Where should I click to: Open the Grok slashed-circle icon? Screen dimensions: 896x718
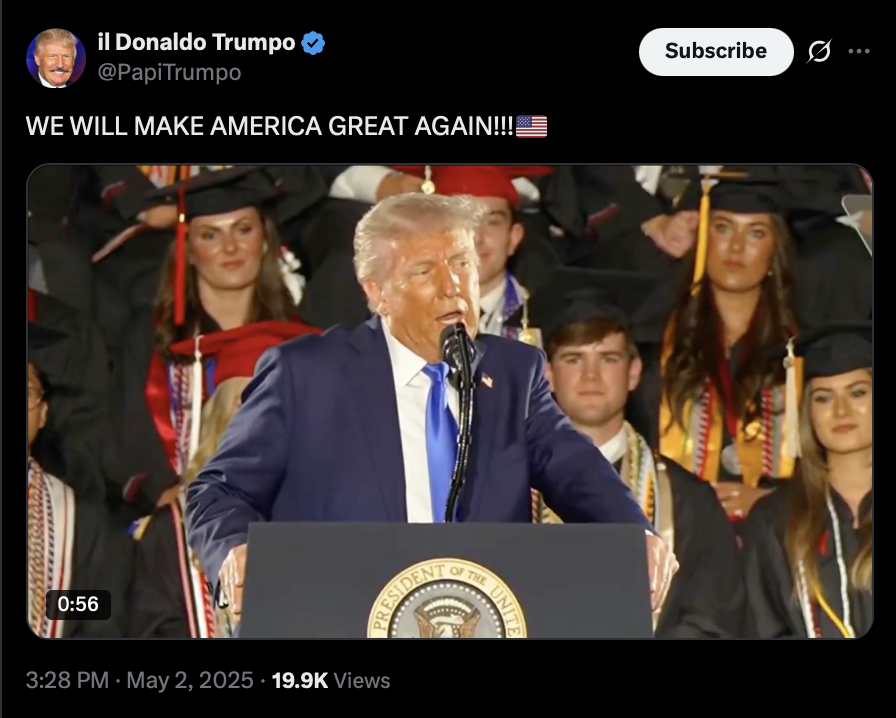[x=819, y=51]
